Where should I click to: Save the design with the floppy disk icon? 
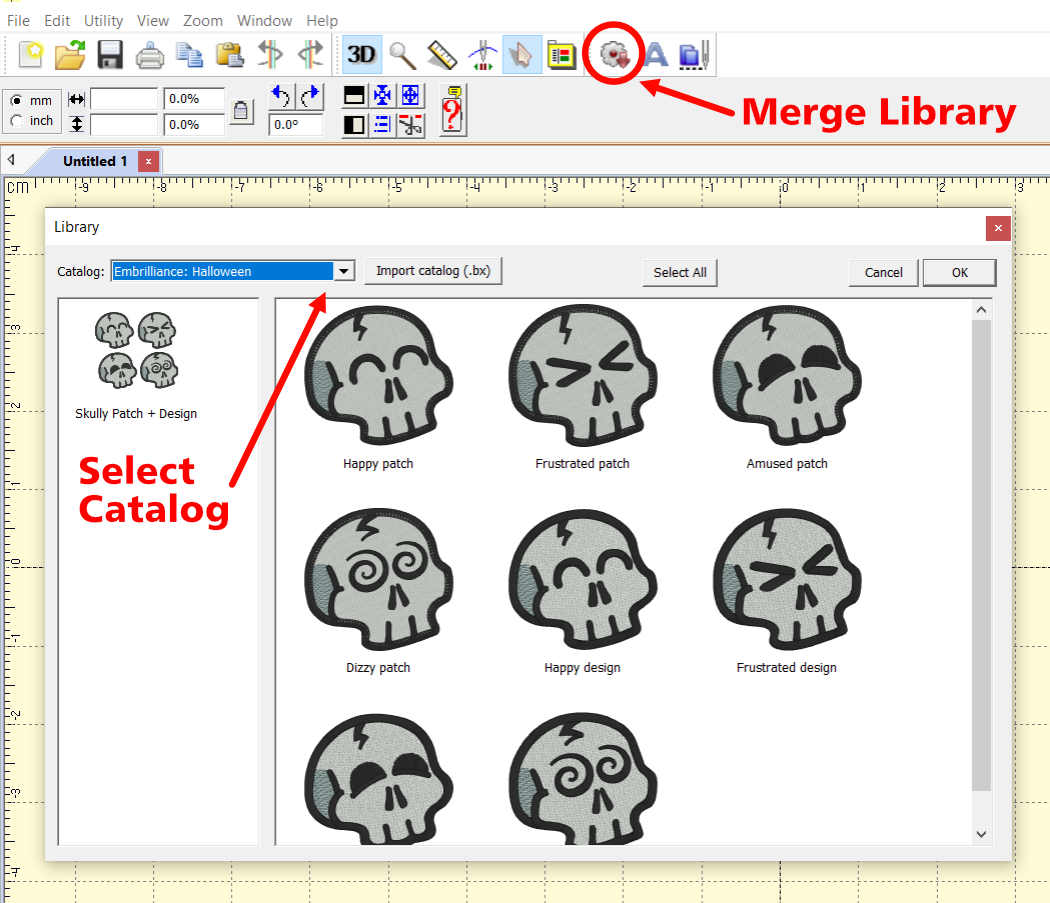pos(109,54)
